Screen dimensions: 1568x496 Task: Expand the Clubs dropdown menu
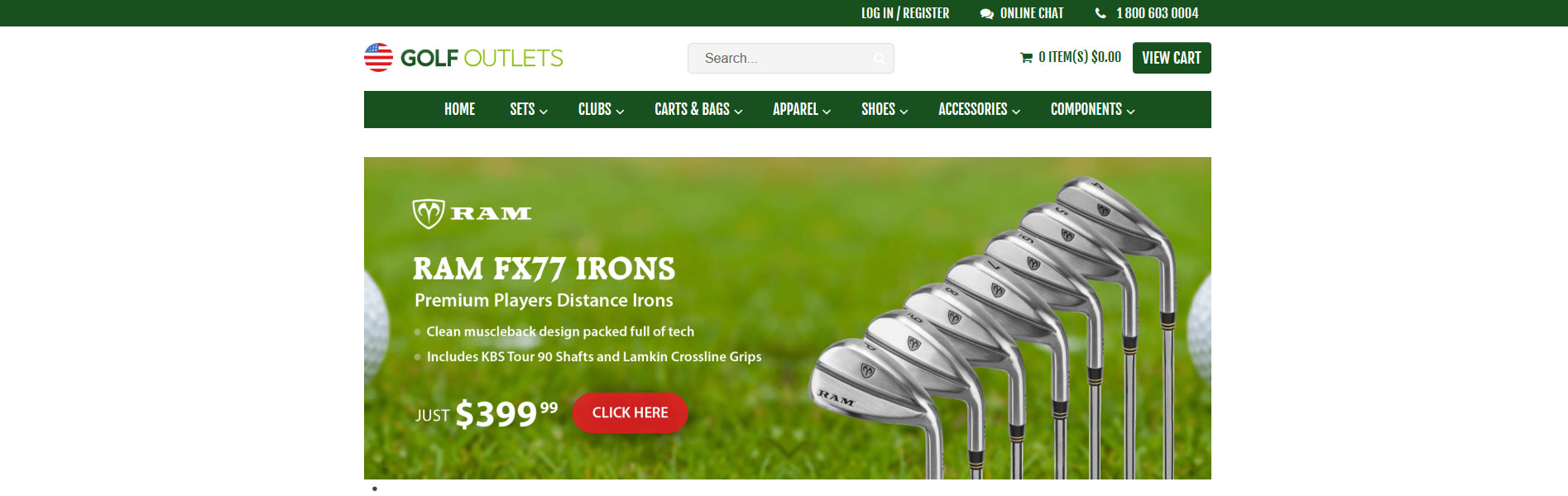point(601,109)
